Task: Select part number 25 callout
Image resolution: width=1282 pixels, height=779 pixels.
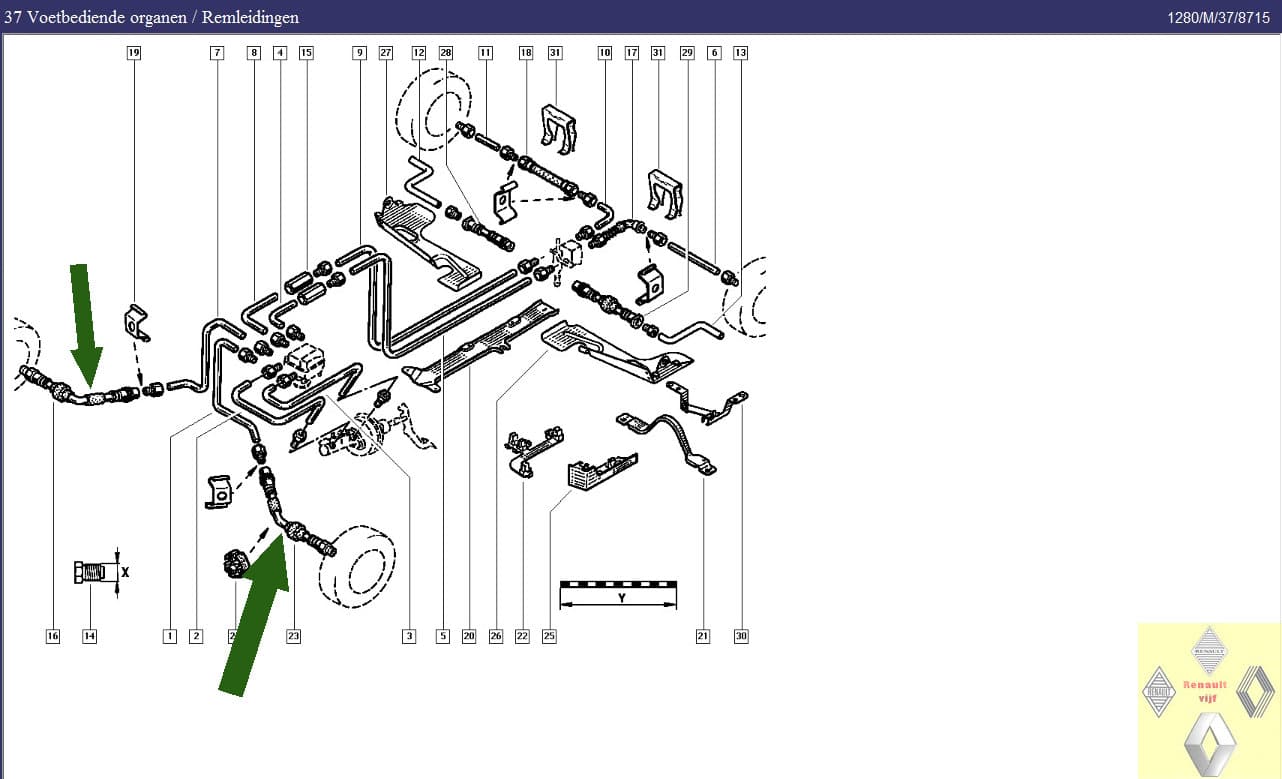Action: [549, 636]
